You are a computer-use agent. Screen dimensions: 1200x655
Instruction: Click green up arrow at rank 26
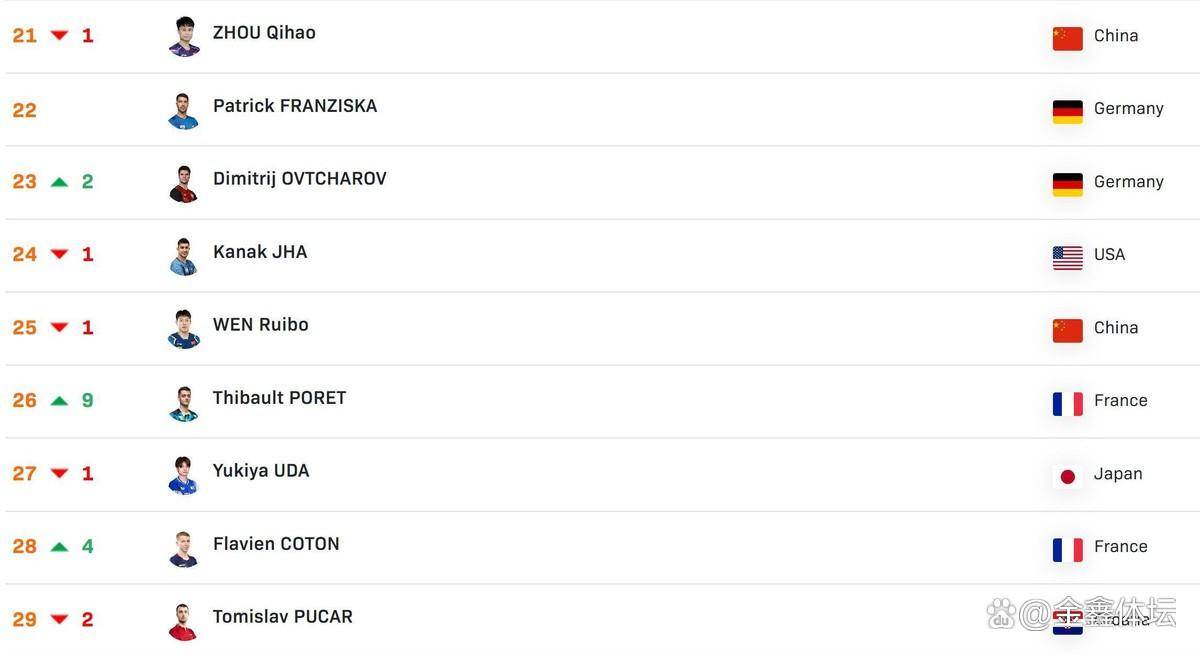pos(59,401)
